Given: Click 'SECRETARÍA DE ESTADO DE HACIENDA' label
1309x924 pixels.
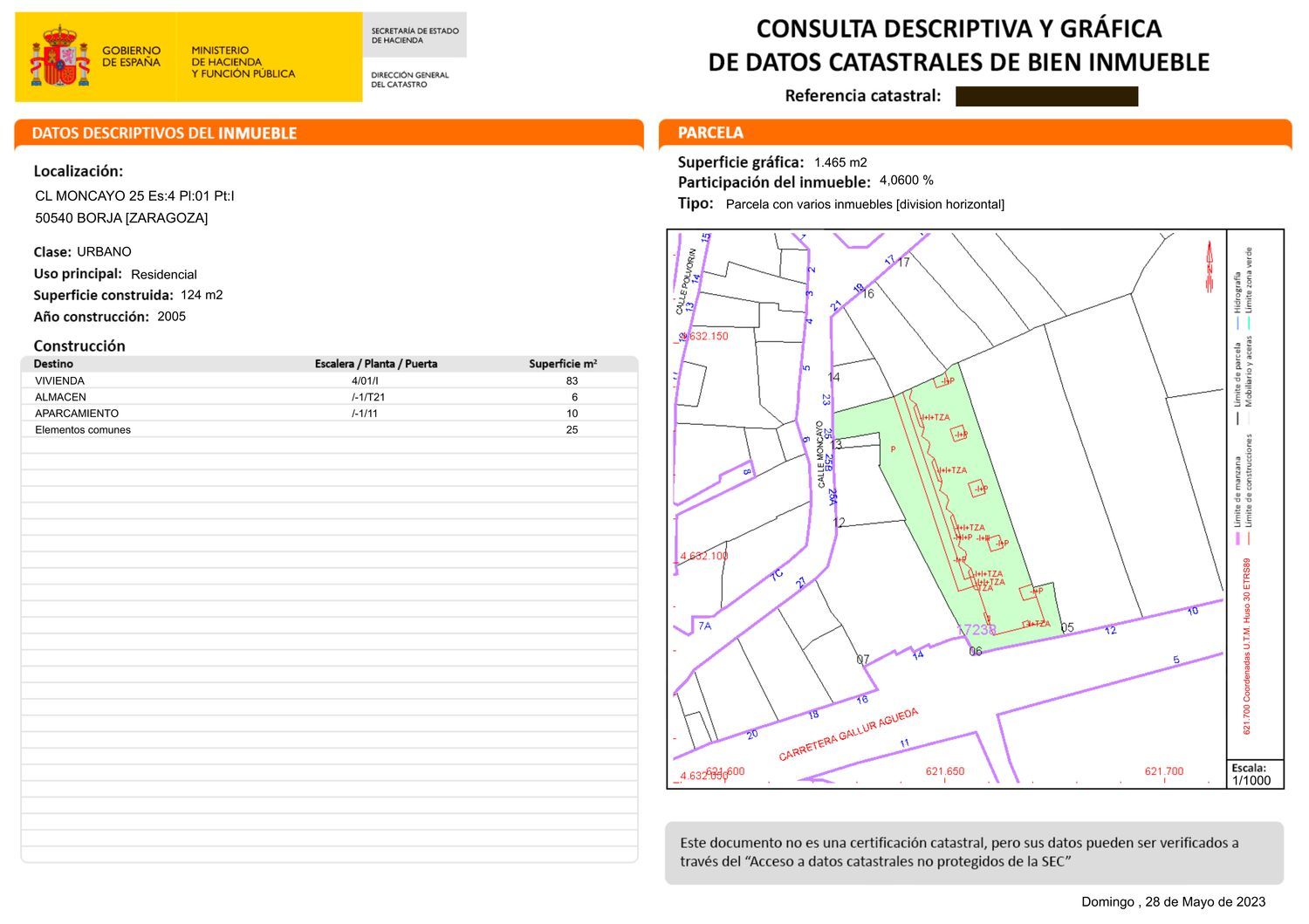Looking at the screenshot, I should tap(415, 36).
